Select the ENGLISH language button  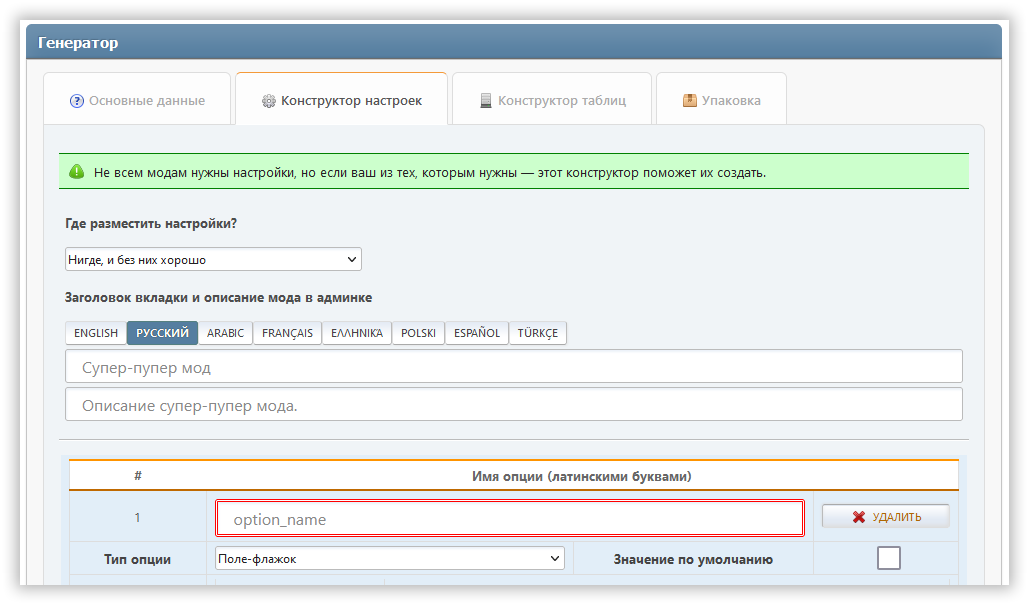(x=96, y=333)
